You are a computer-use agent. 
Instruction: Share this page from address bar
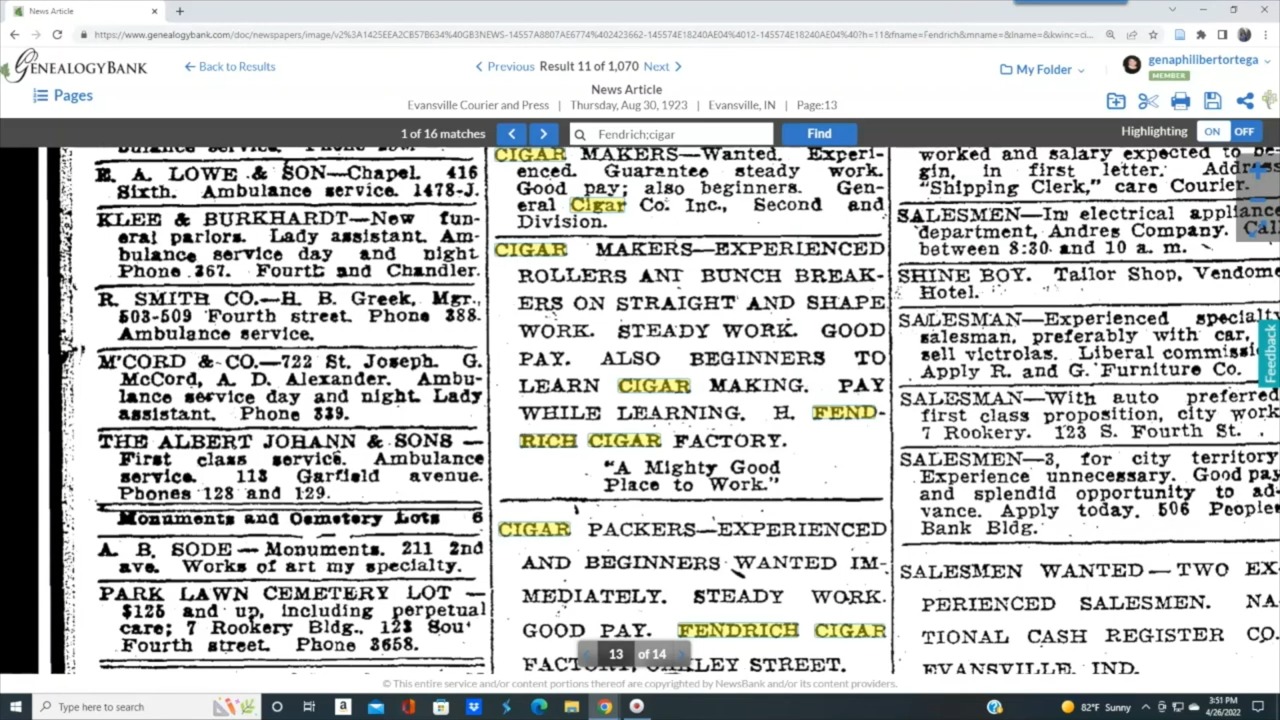point(1131,35)
